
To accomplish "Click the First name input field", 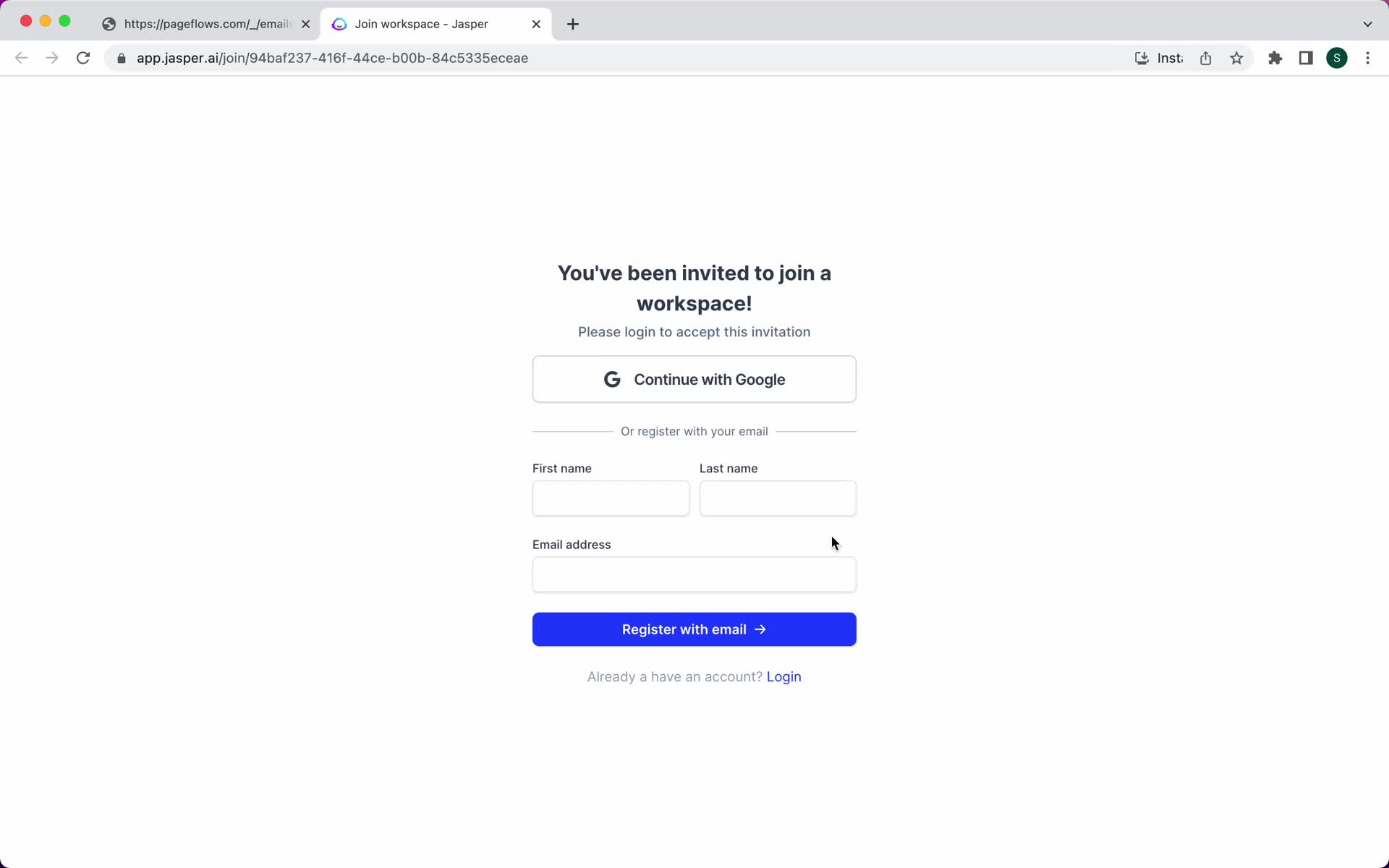I will coord(611,498).
